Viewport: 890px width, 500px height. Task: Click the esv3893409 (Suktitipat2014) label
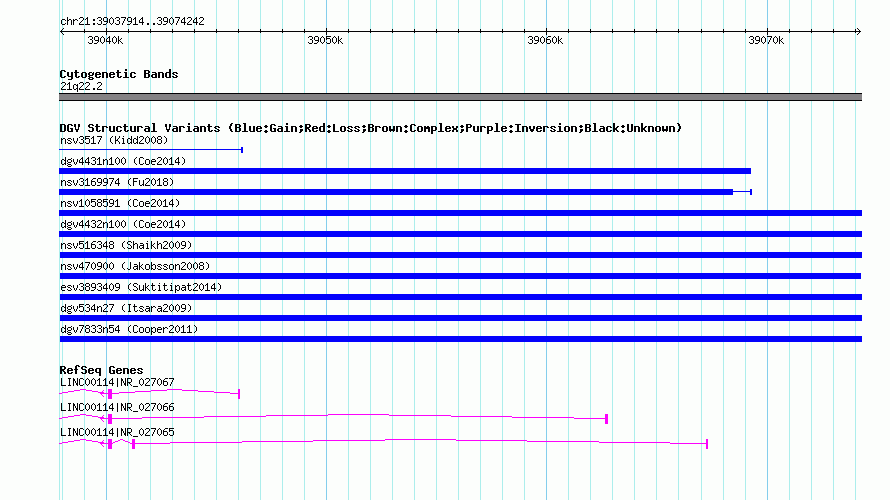pos(141,287)
